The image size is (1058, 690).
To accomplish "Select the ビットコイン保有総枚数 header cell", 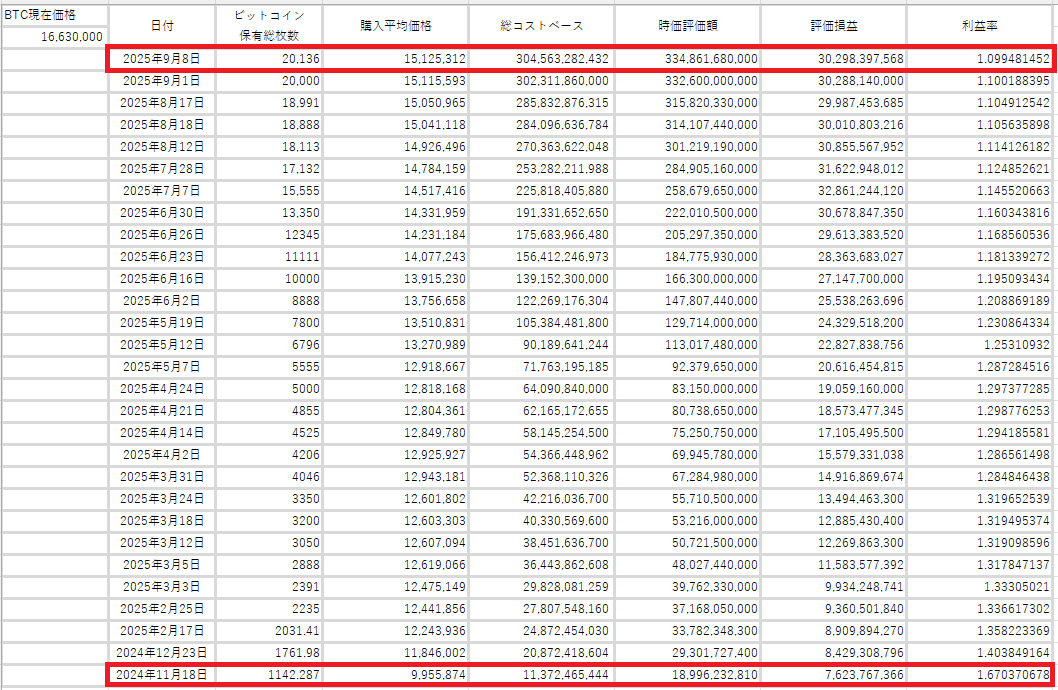I will pos(269,26).
